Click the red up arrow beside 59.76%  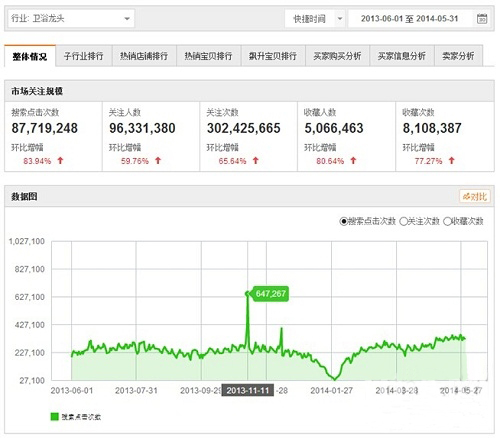coord(158,161)
